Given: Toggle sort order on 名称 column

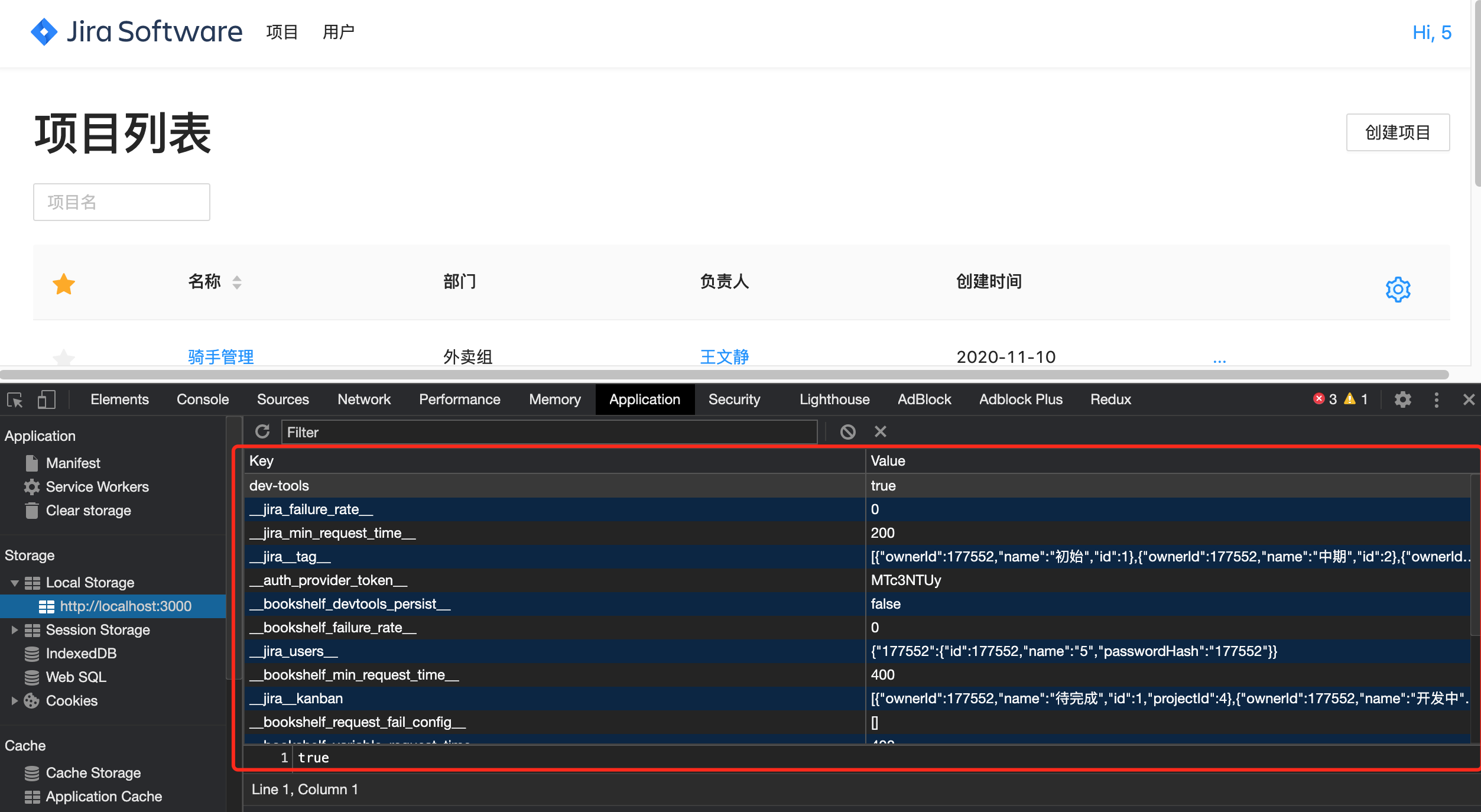Looking at the screenshot, I should 237,283.
